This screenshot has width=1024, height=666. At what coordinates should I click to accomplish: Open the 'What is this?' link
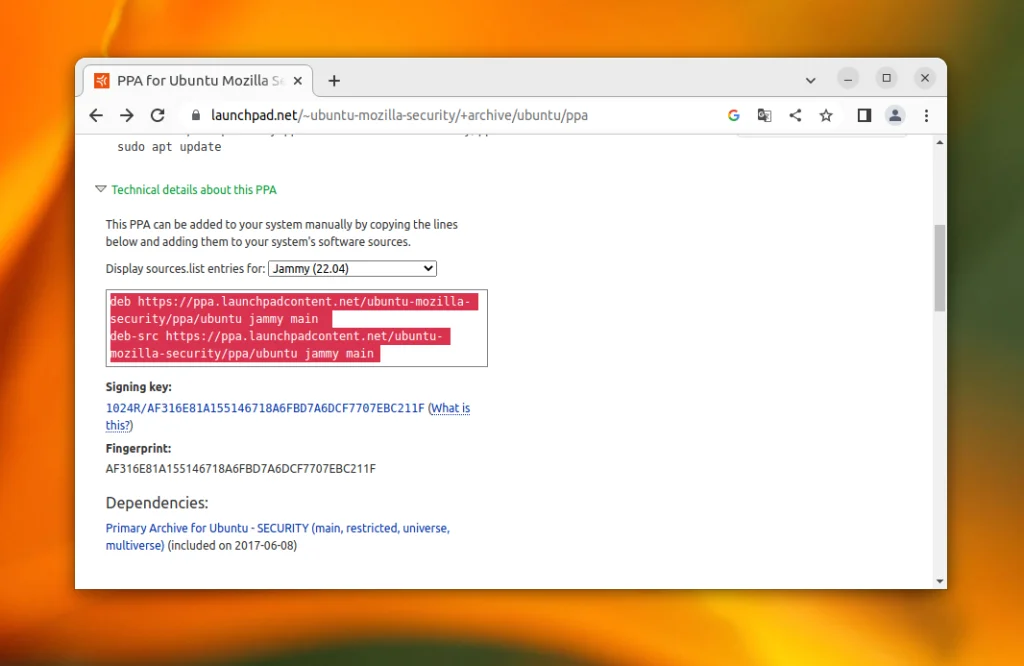[x=450, y=408]
